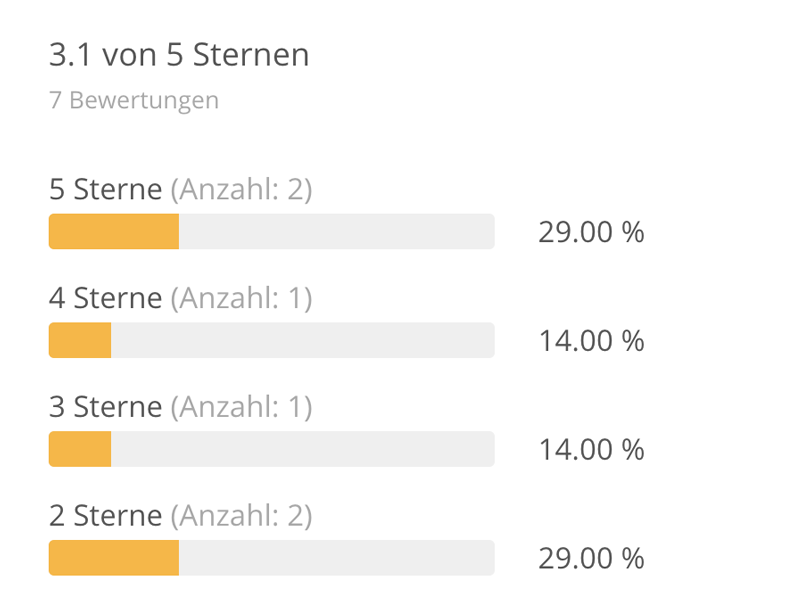Select the '4 Sterne' rating label
This screenshot has height=600, width=800.
(106, 297)
